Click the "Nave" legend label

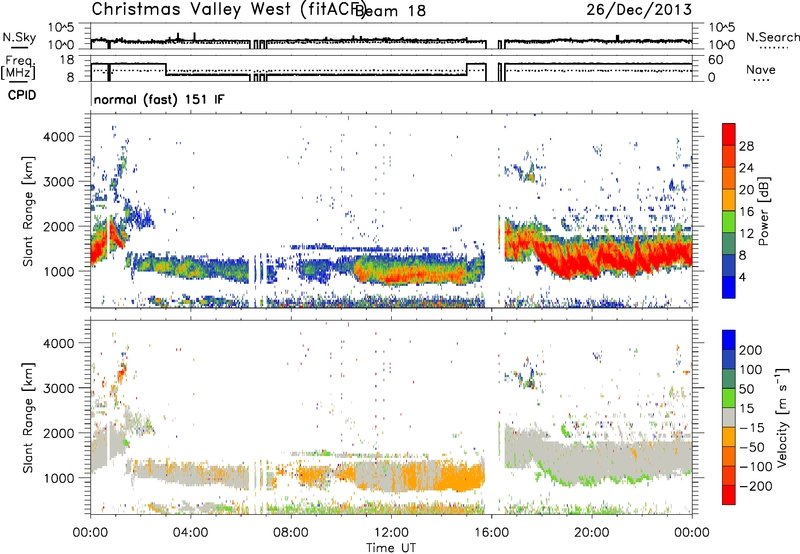coord(761,70)
